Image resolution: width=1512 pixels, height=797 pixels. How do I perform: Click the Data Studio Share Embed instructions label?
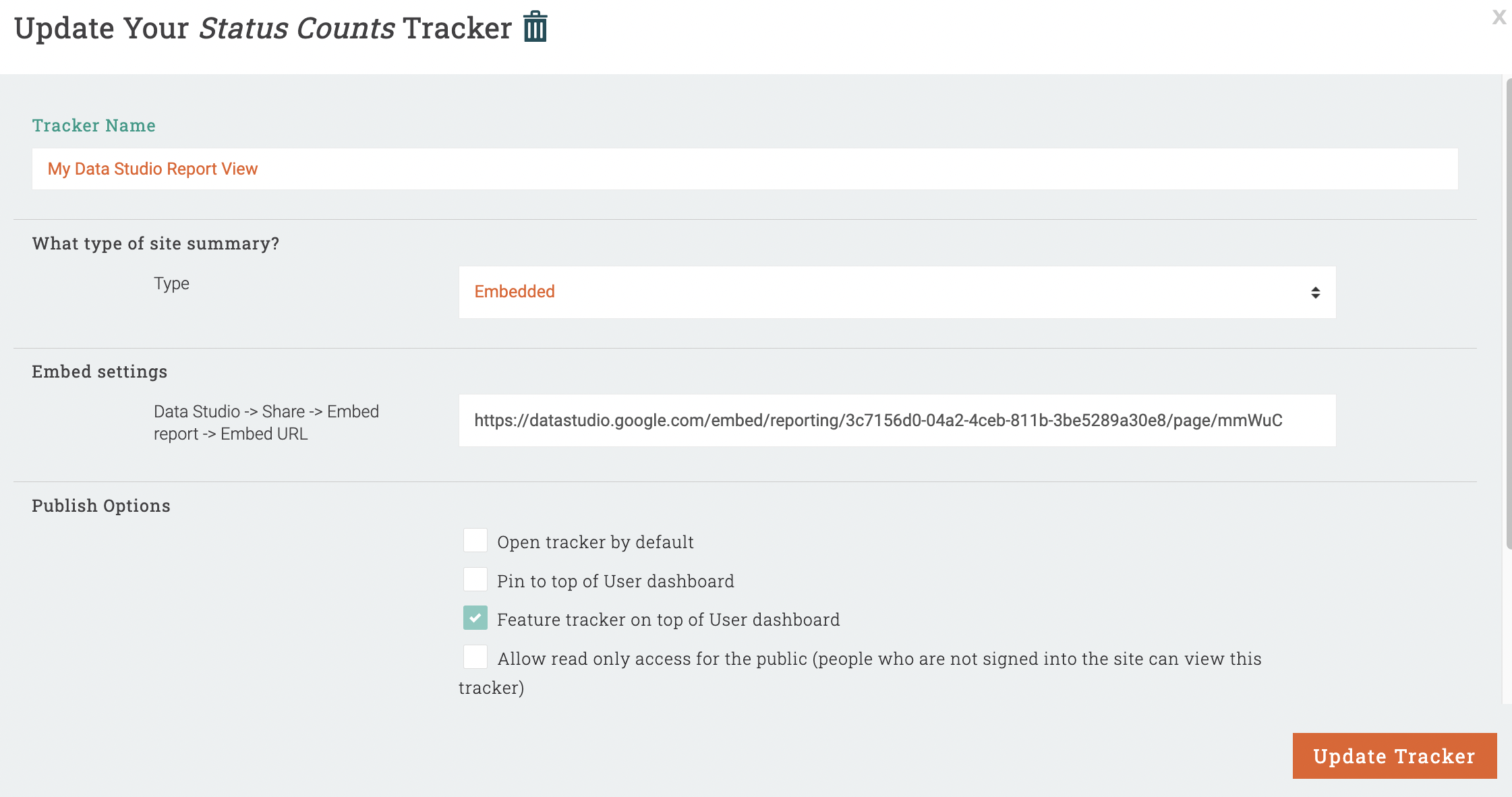266,422
